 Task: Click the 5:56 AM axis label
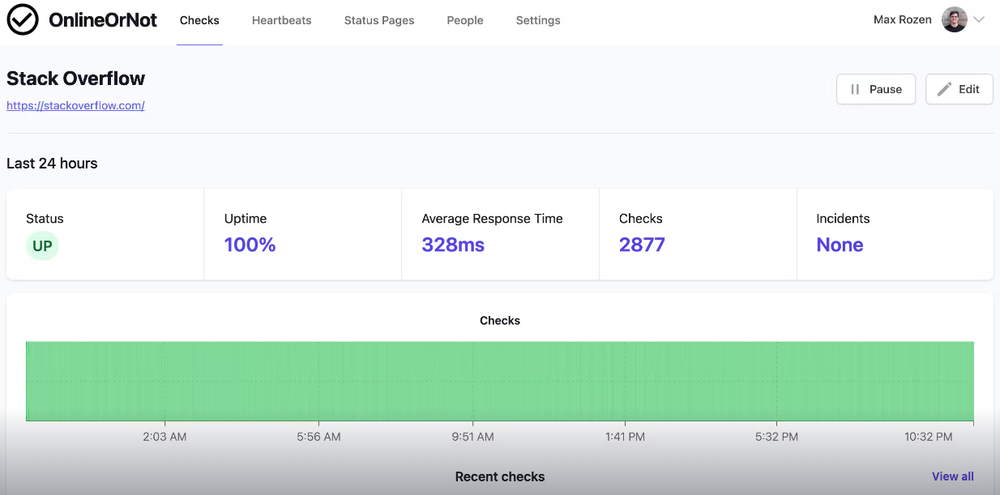[x=319, y=437]
